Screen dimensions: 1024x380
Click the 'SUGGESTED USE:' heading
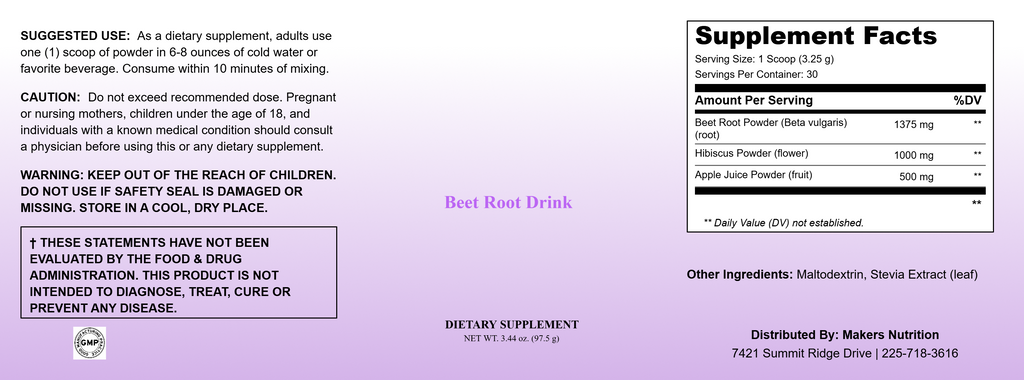pos(76,36)
